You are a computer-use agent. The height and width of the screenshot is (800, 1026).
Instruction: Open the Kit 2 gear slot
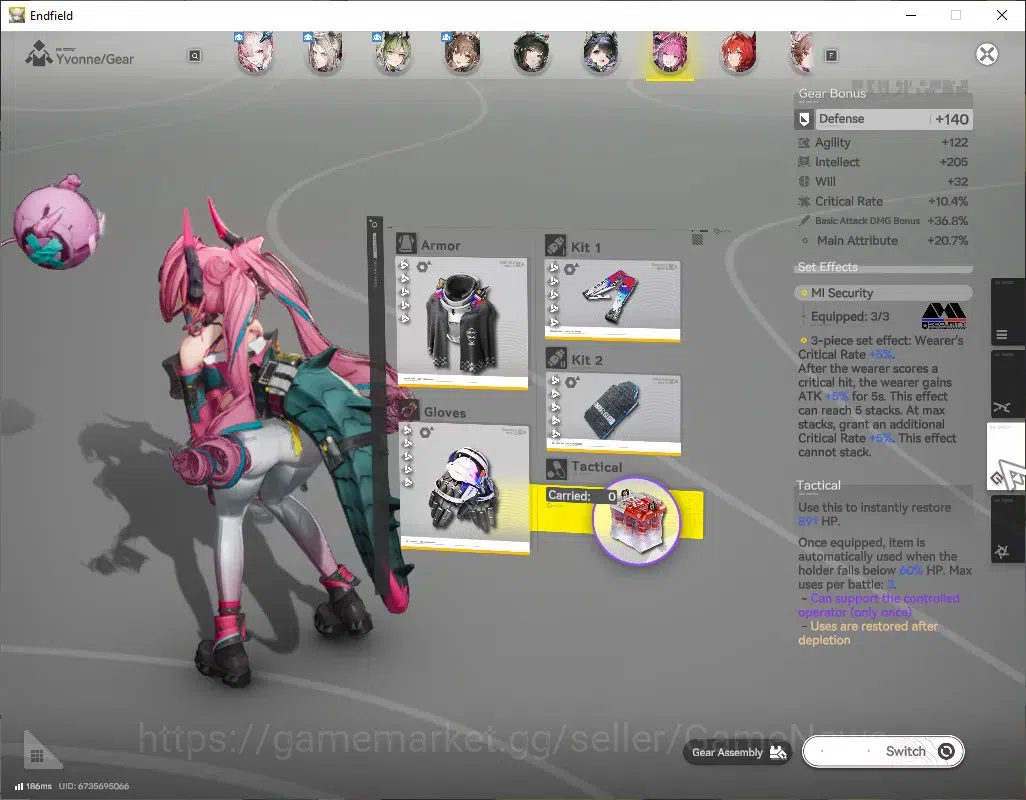coord(614,414)
